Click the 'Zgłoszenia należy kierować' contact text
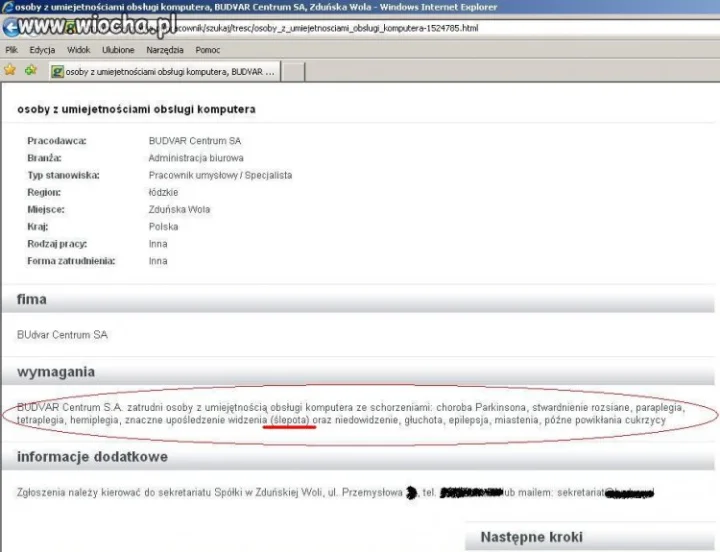720x552 pixels. pyautogui.click(x=79, y=493)
